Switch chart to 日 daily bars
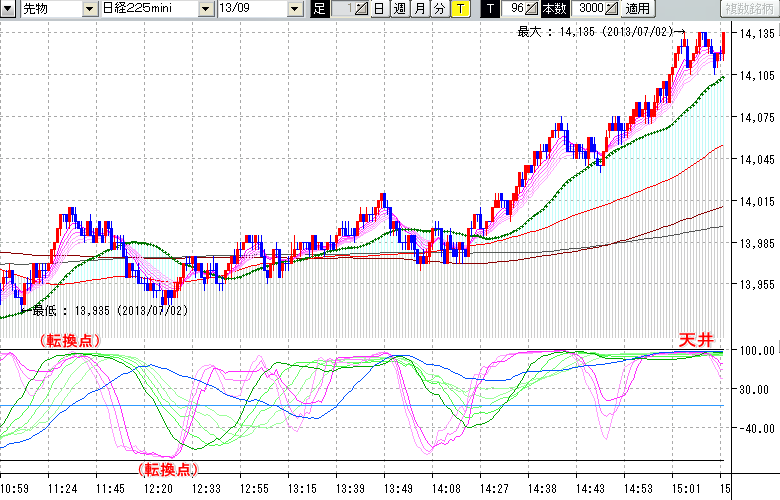This screenshot has height=500, width=780. [379, 9]
